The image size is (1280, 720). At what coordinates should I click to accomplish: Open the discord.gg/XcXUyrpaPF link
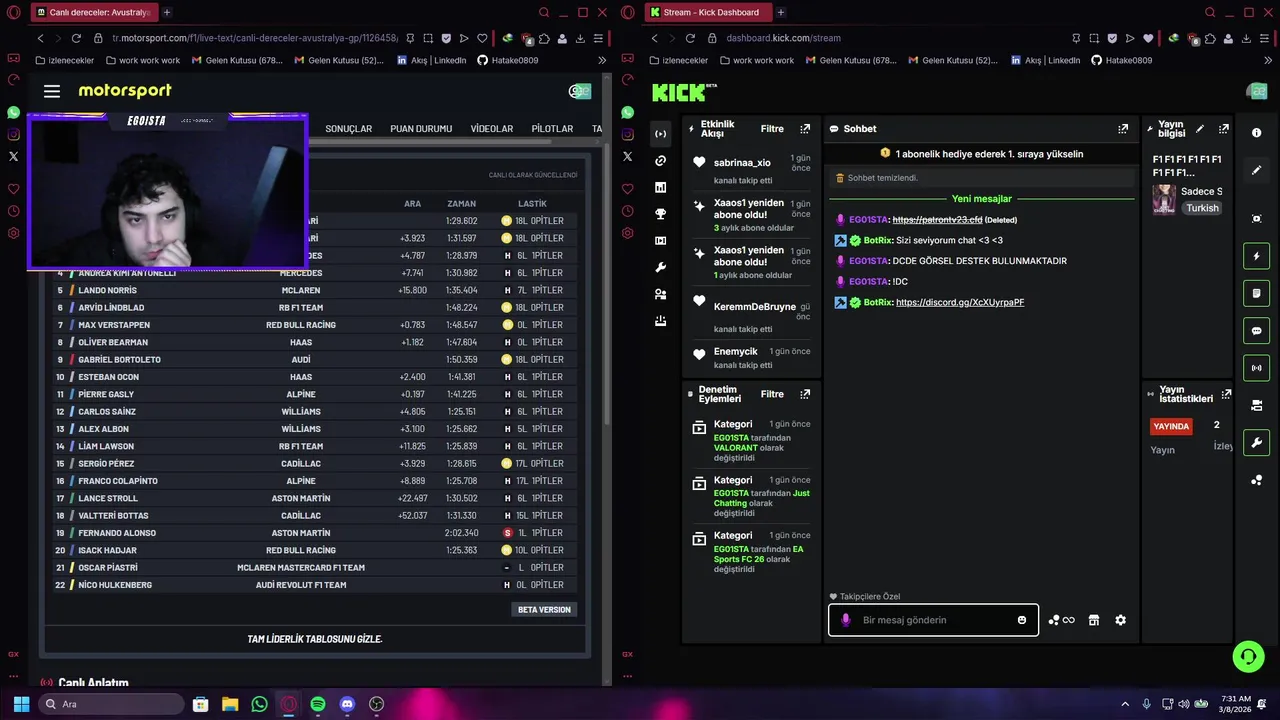pyautogui.click(x=960, y=302)
